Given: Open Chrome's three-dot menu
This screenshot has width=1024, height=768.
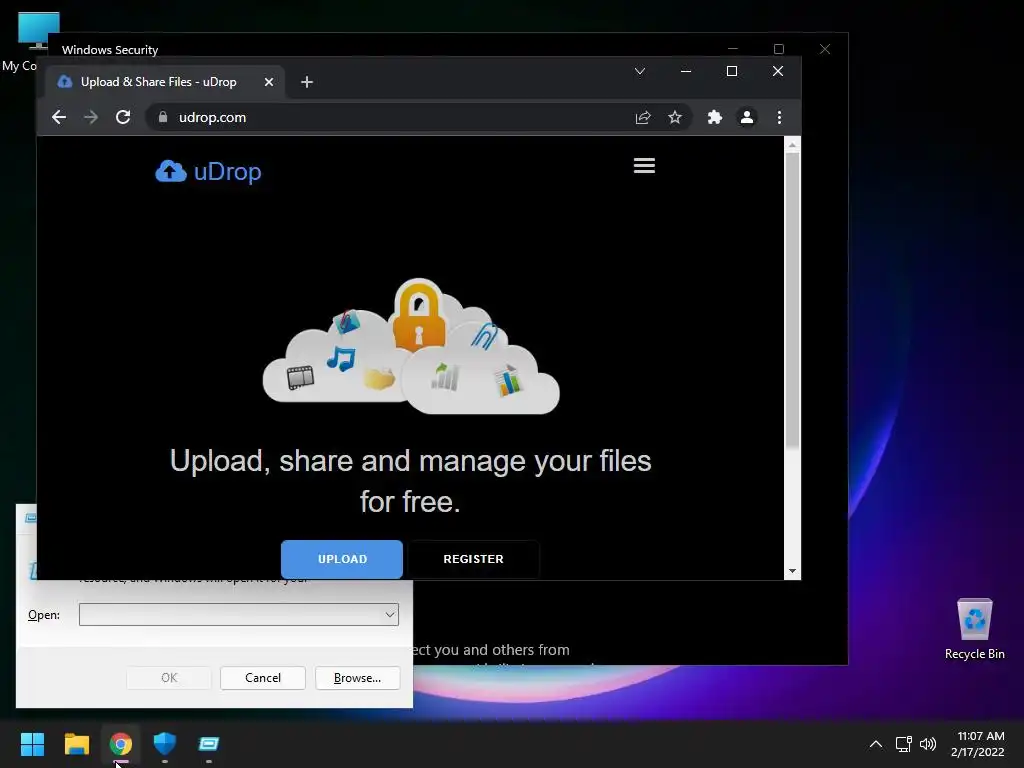Looking at the screenshot, I should pyautogui.click(x=779, y=118).
